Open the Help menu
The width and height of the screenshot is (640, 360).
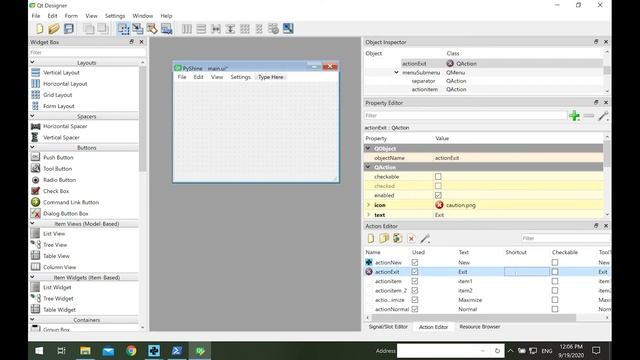pos(166,16)
